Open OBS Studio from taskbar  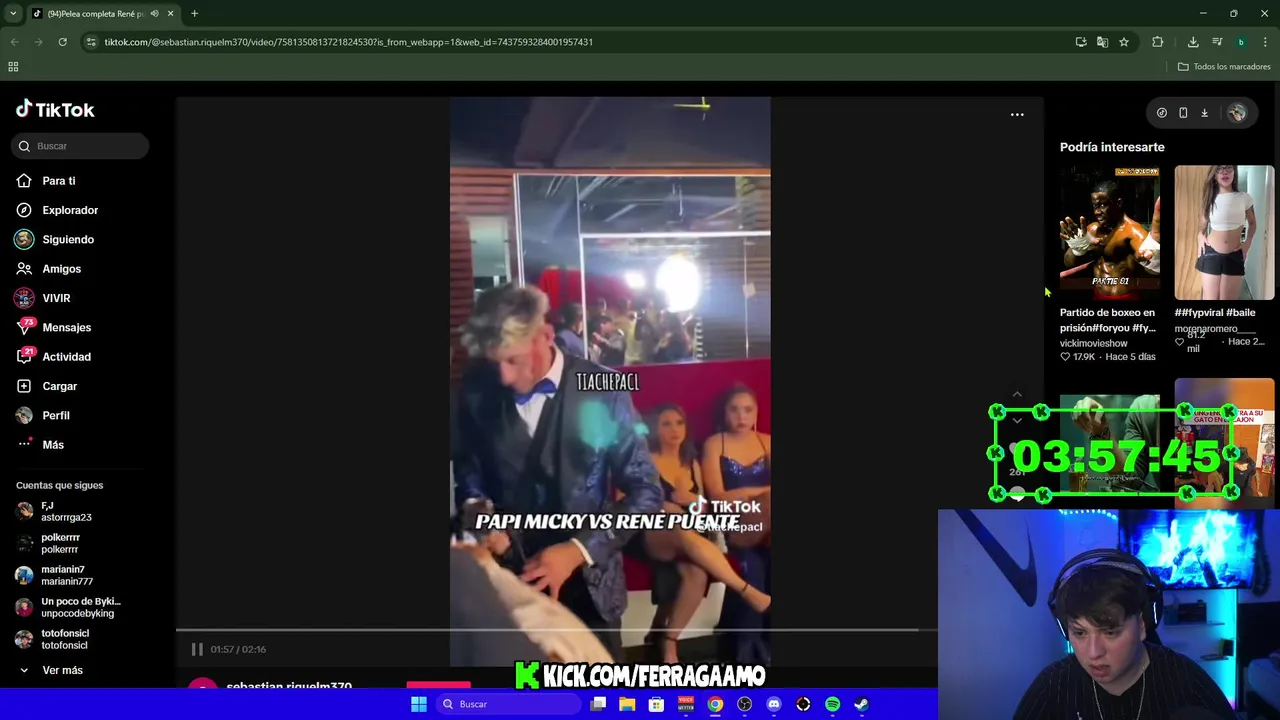coord(744,704)
